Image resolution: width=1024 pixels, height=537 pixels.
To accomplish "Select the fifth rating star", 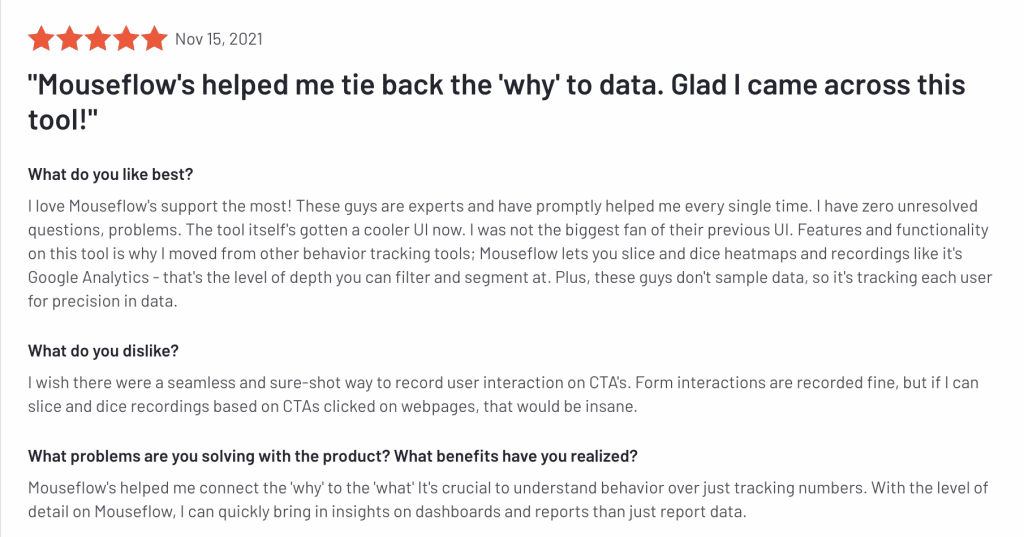I will tap(154, 40).
